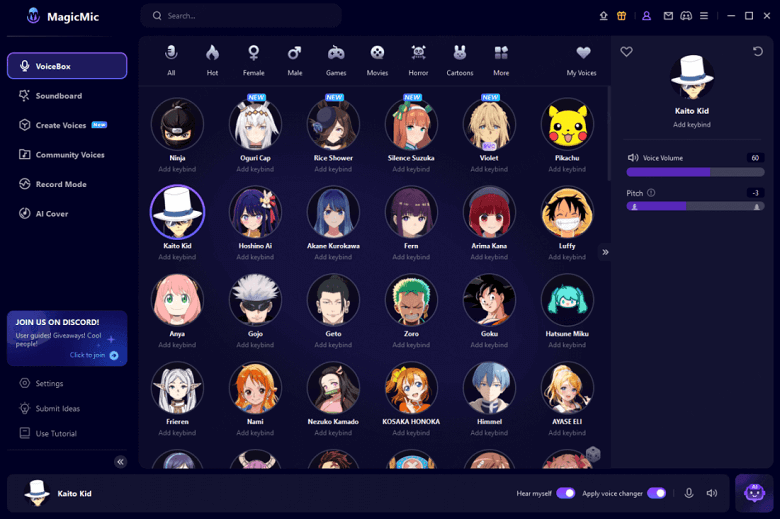The height and width of the screenshot is (519, 780).
Task: Choose the Fern voice
Action: click(x=411, y=212)
